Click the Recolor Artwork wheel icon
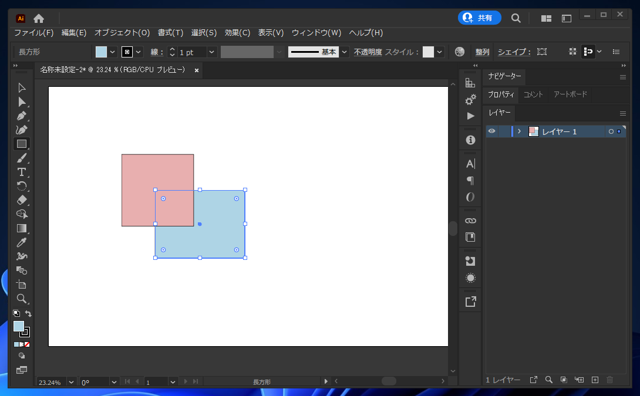 click(x=460, y=52)
